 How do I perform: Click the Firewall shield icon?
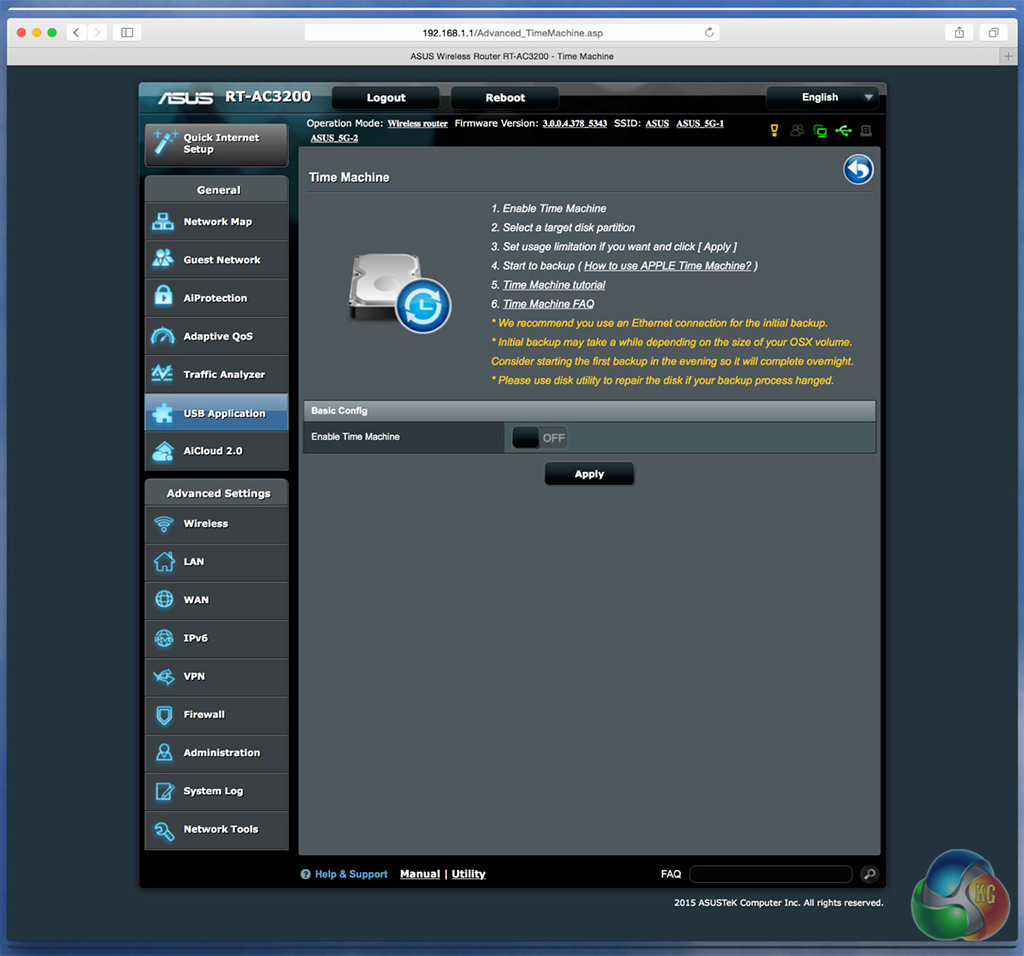tap(164, 714)
